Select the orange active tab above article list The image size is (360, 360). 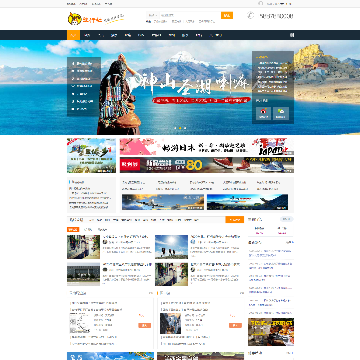[x=73, y=229]
